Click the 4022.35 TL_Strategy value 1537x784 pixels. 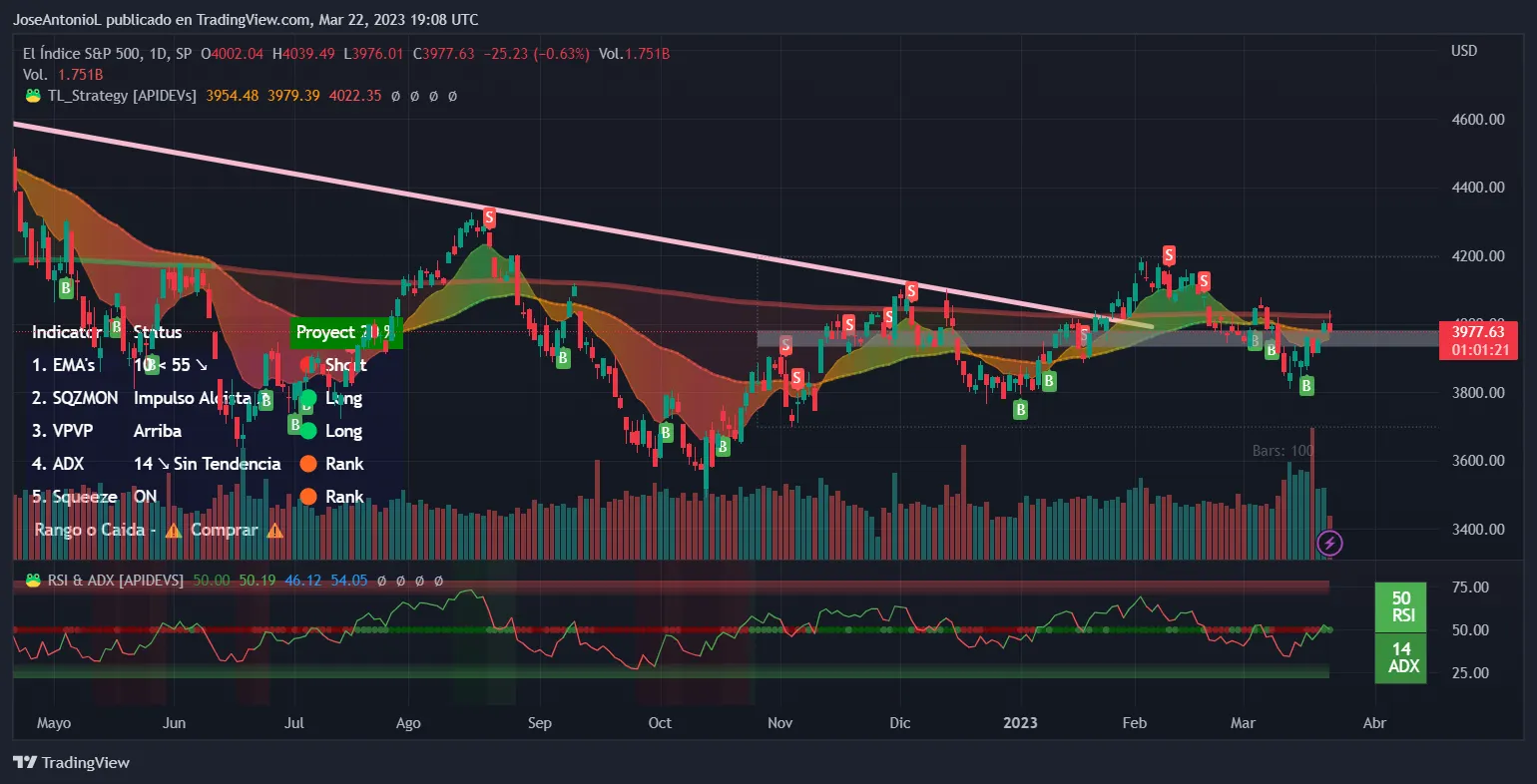[355, 96]
